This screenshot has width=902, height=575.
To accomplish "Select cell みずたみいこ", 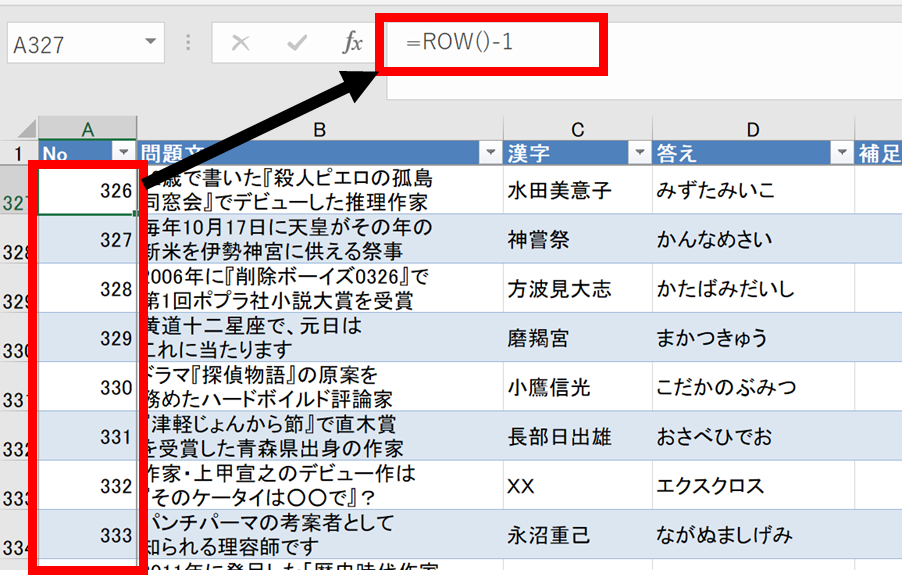I will point(754,190).
